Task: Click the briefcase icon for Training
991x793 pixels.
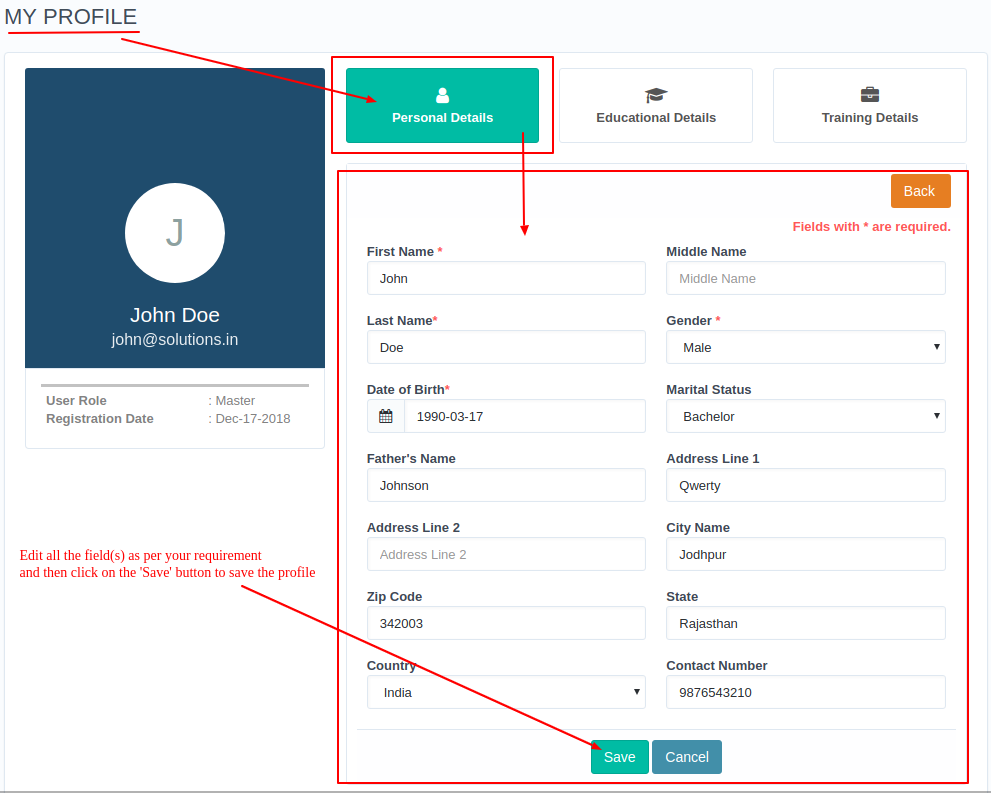Action: click(x=870, y=95)
